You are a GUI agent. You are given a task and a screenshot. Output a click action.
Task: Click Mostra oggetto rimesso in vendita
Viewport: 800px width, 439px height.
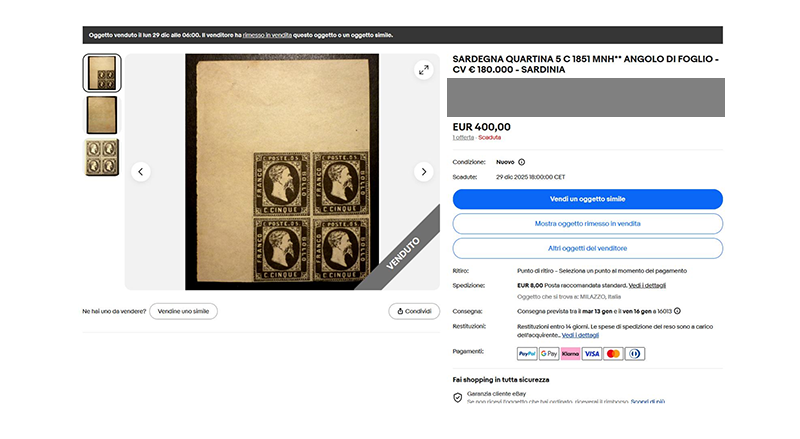pyautogui.click(x=587, y=223)
